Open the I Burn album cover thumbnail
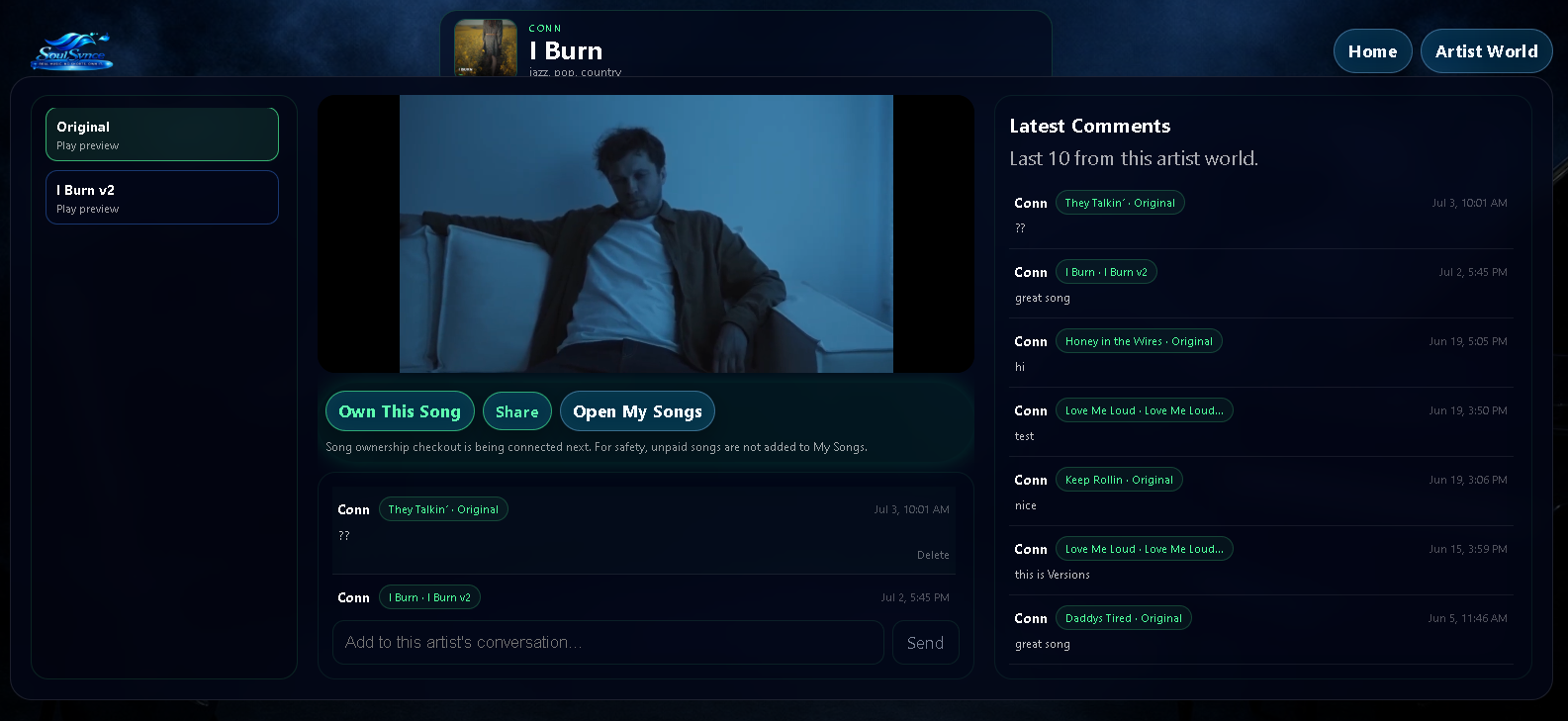This screenshot has height=721, width=1568. click(486, 47)
